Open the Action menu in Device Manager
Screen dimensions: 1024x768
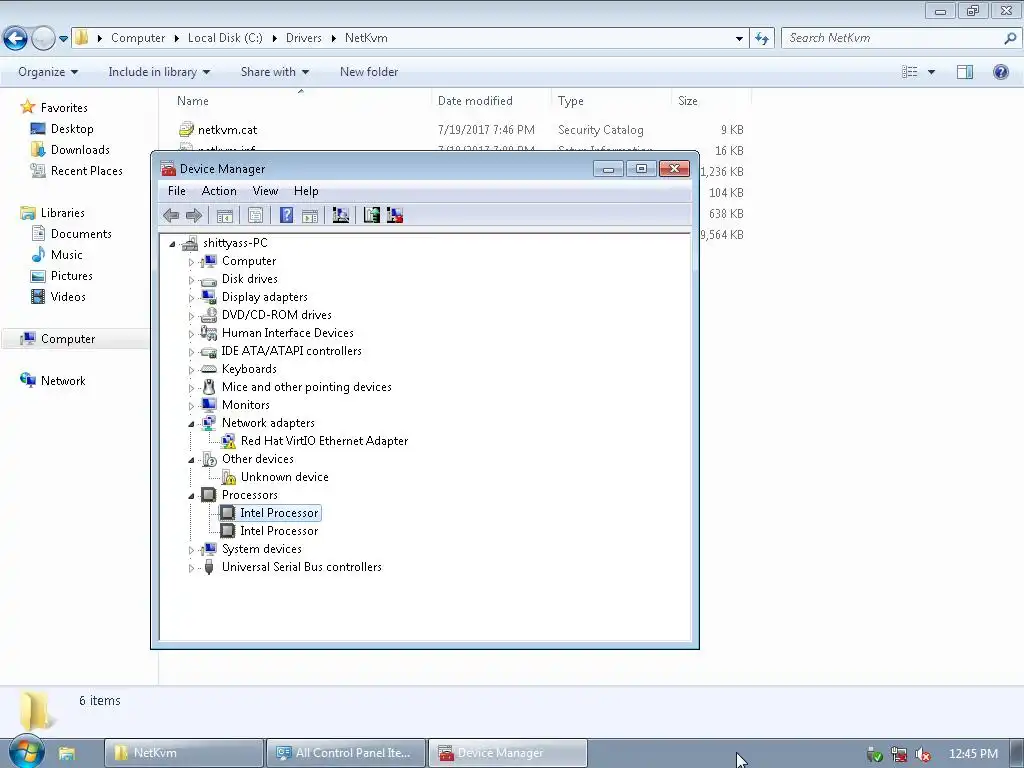point(219,191)
